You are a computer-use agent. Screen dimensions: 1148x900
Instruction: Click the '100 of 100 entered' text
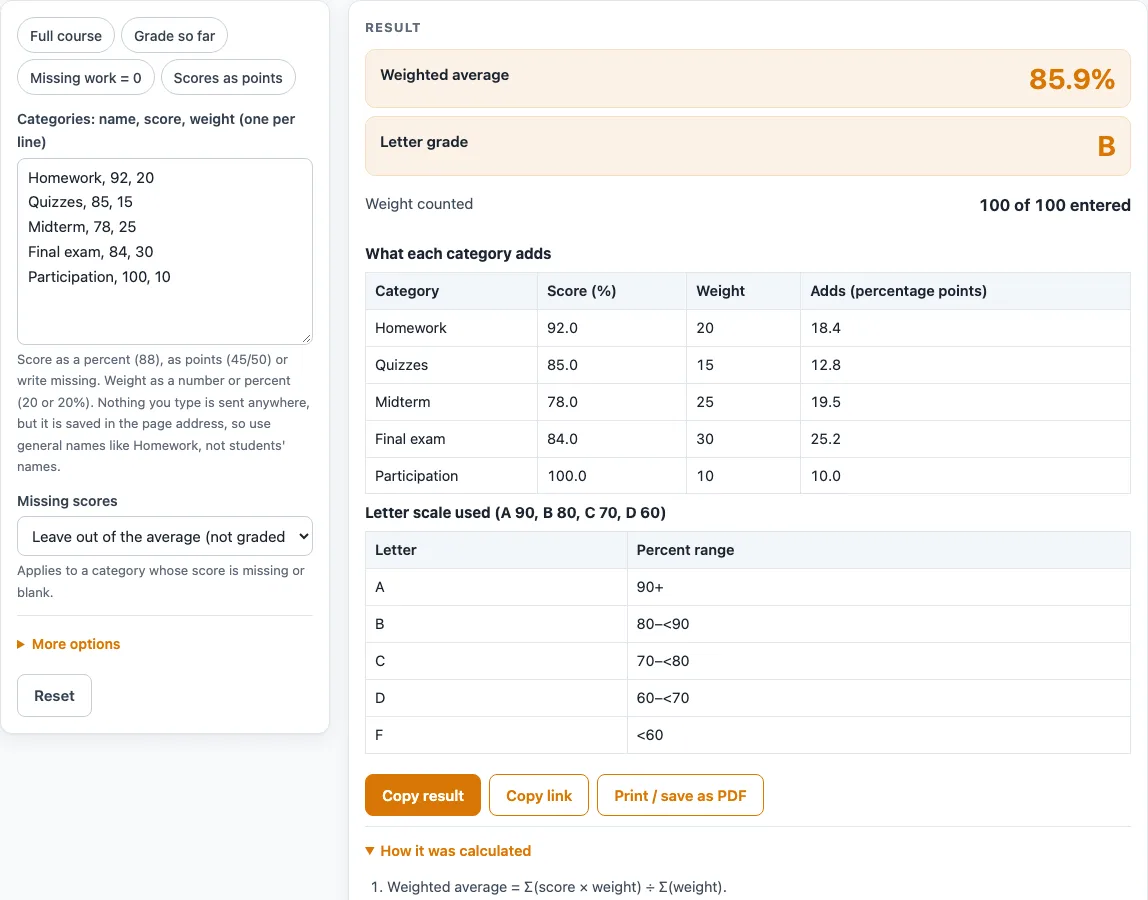1055,205
